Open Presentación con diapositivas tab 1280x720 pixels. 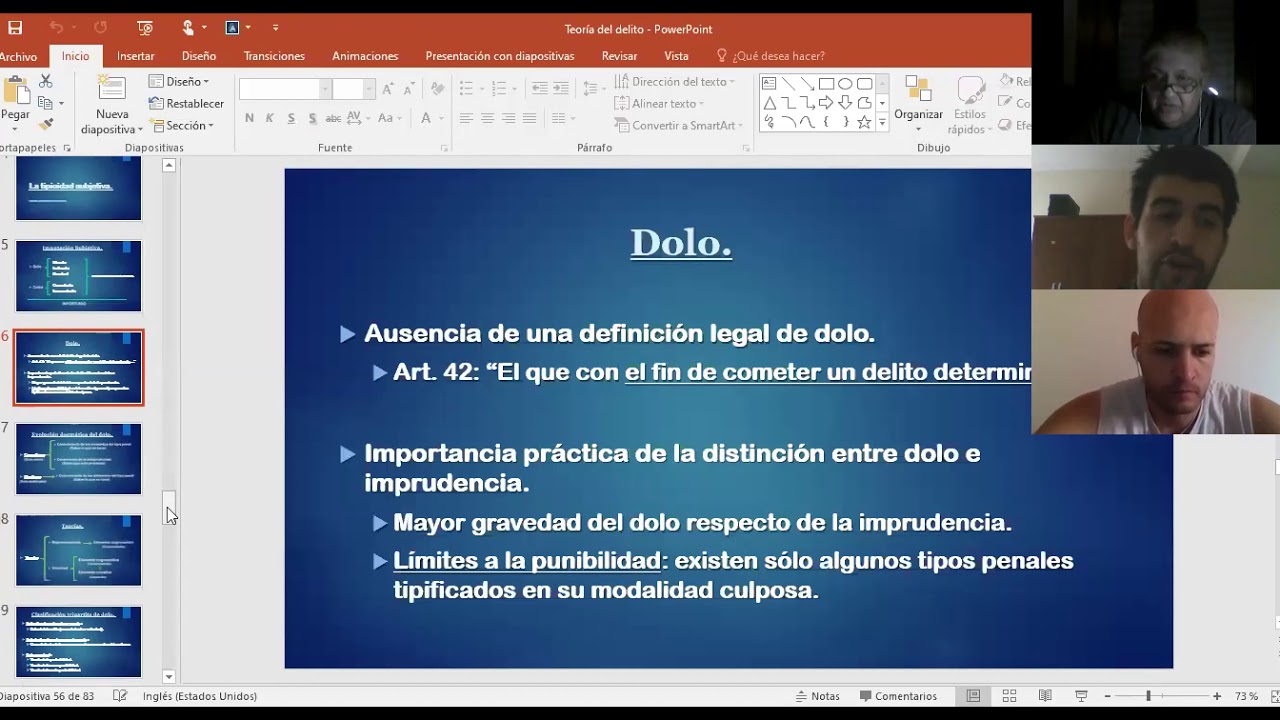coord(500,56)
